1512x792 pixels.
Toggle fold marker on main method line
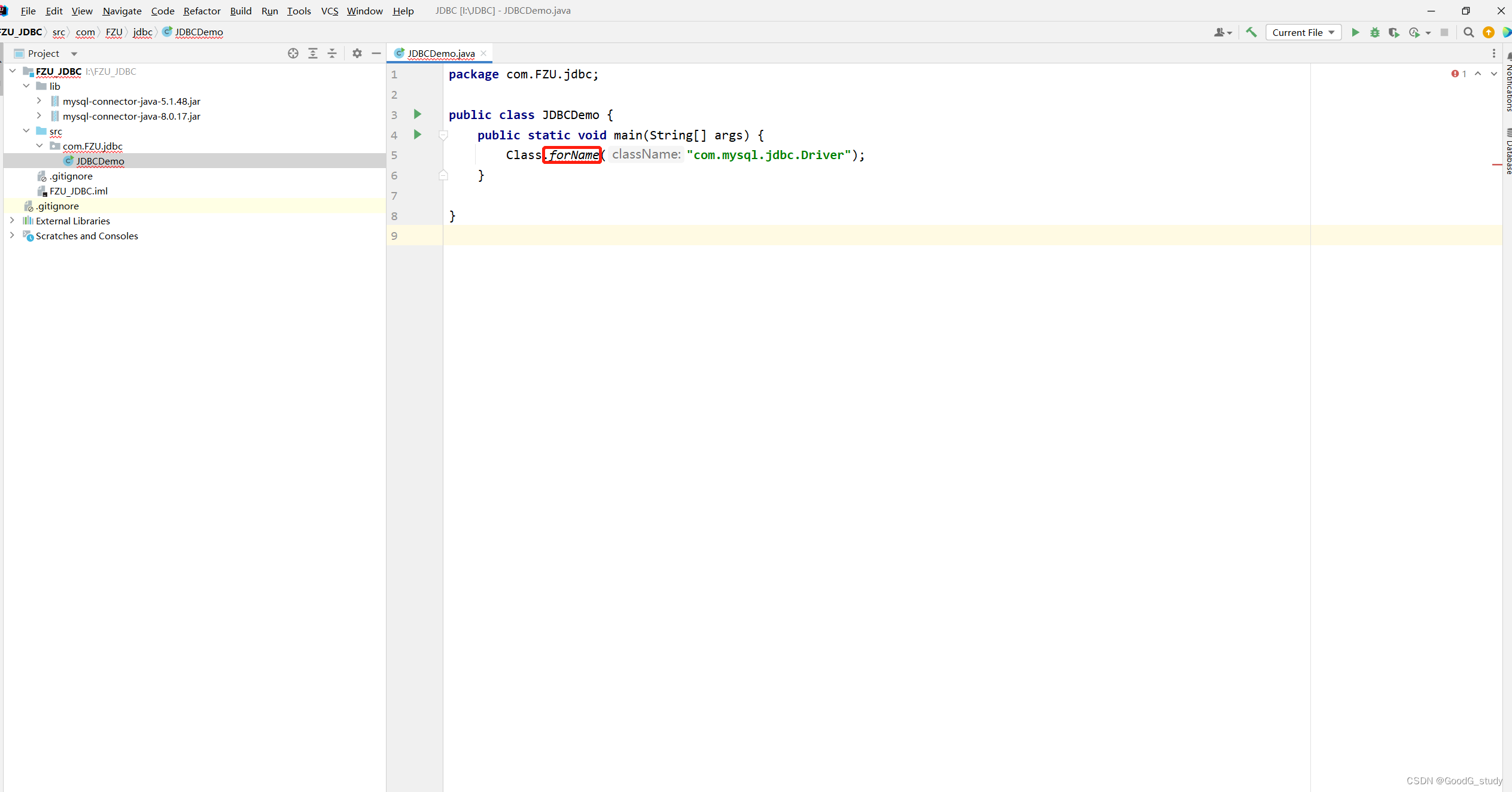click(443, 135)
